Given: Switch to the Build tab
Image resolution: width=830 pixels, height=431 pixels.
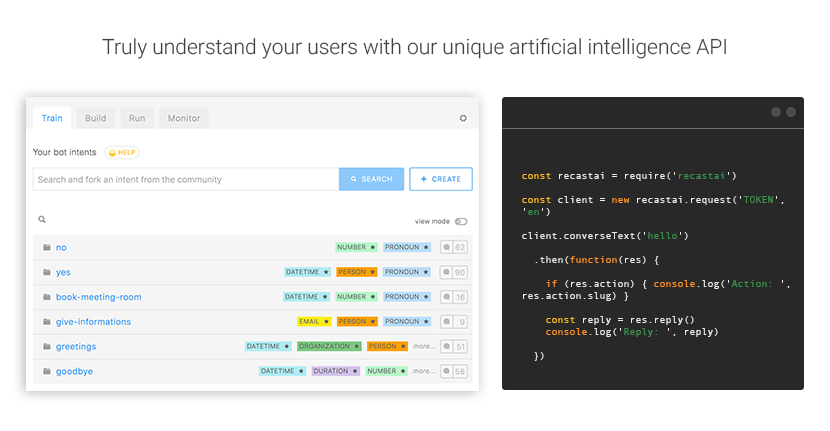Looking at the screenshot, I should tap(95, 118).
